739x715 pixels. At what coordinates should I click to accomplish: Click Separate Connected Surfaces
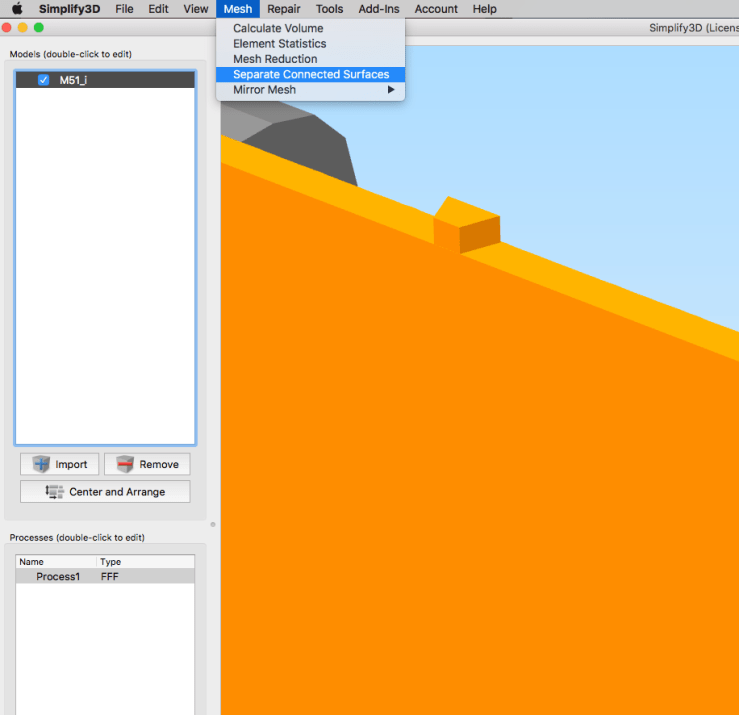pyautogui.click(x=310, y=74)
